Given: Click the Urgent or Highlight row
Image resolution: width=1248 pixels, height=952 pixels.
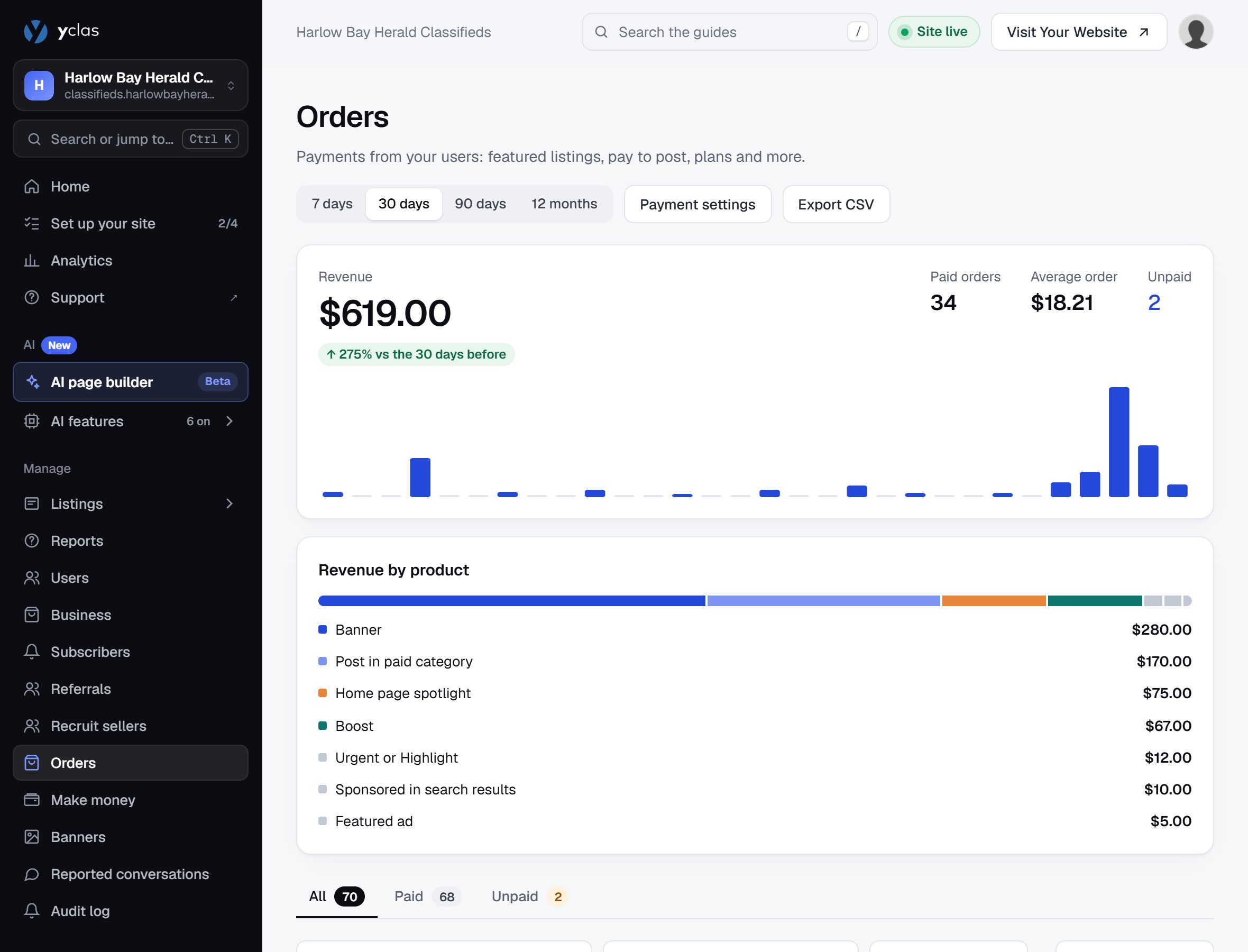Looking at the screenshot, I should coord(755,757).
